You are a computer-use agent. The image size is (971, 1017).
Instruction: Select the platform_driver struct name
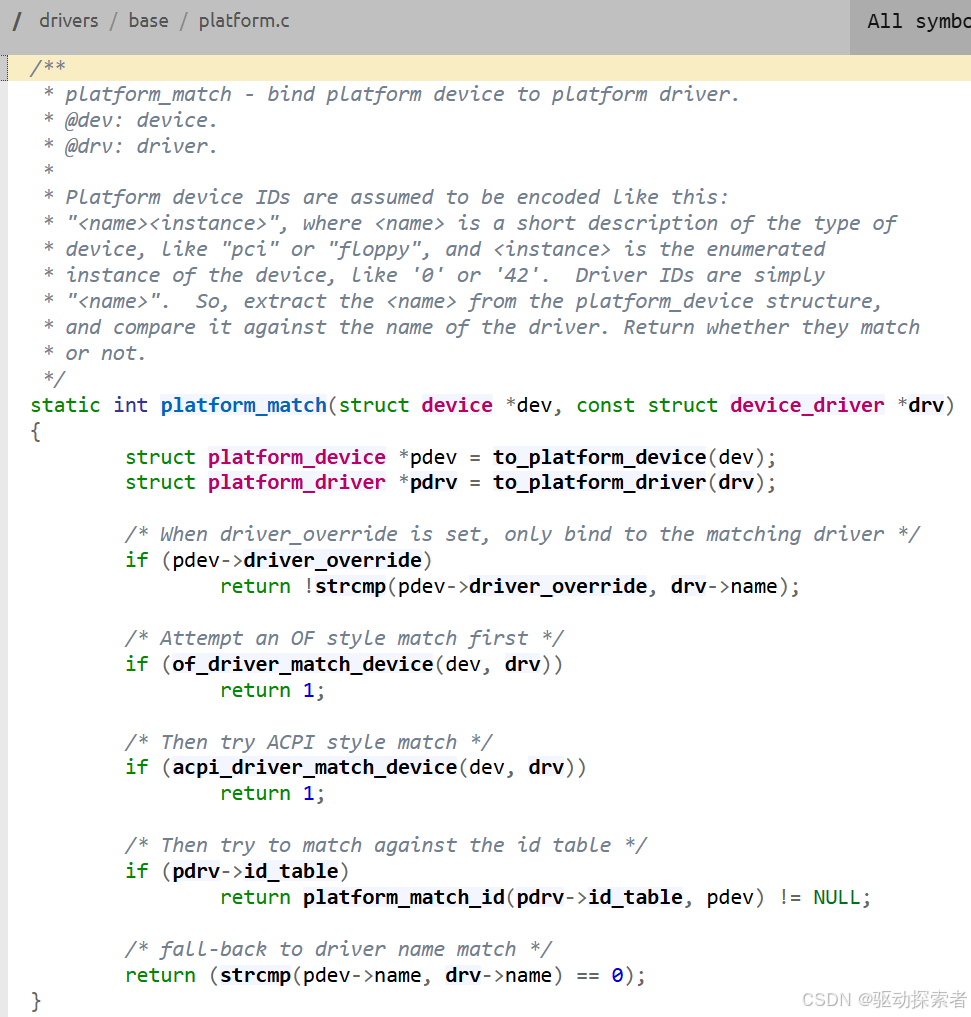pos(296,483)
